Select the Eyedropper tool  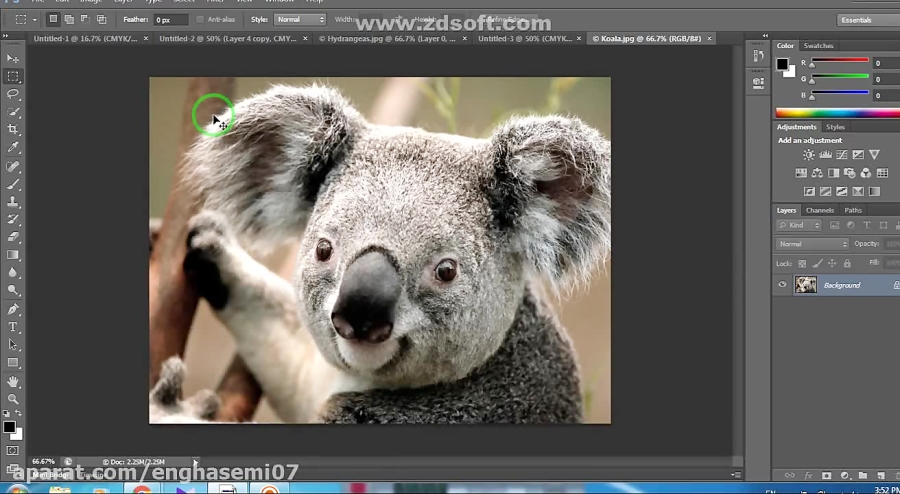click(13, 147)
